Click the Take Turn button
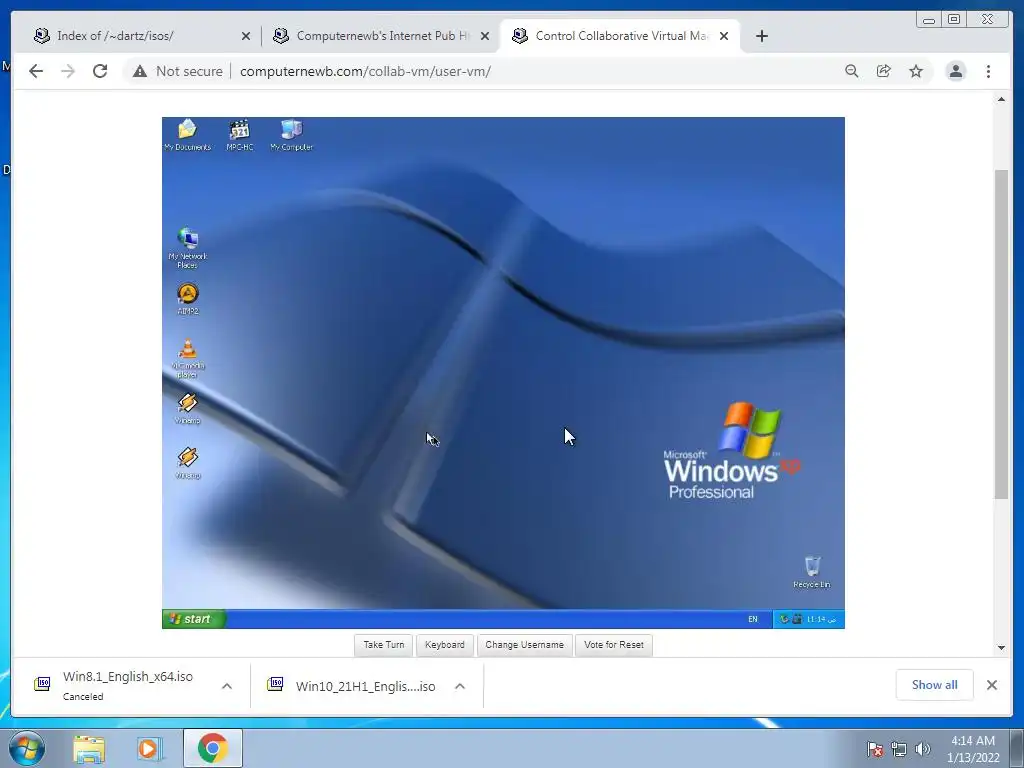Screen dimensions: 1024x768 coord(383,645)
